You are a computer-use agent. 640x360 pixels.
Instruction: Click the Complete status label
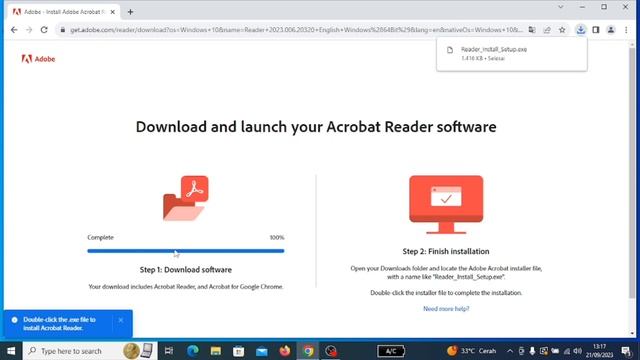(x=100, y=238)
